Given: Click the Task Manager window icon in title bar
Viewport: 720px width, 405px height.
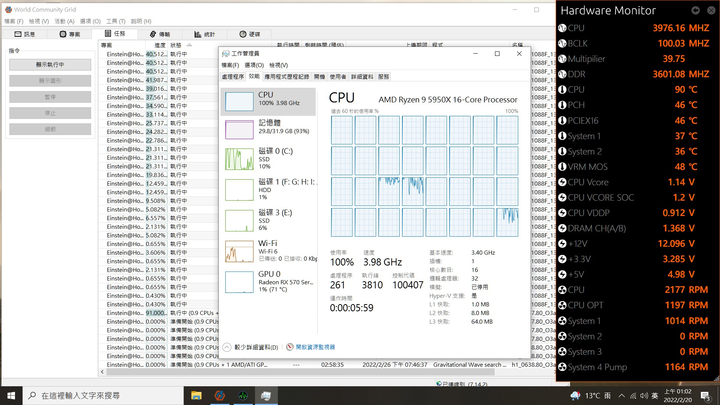Looking at the screenshot, I should coord(225,54).
